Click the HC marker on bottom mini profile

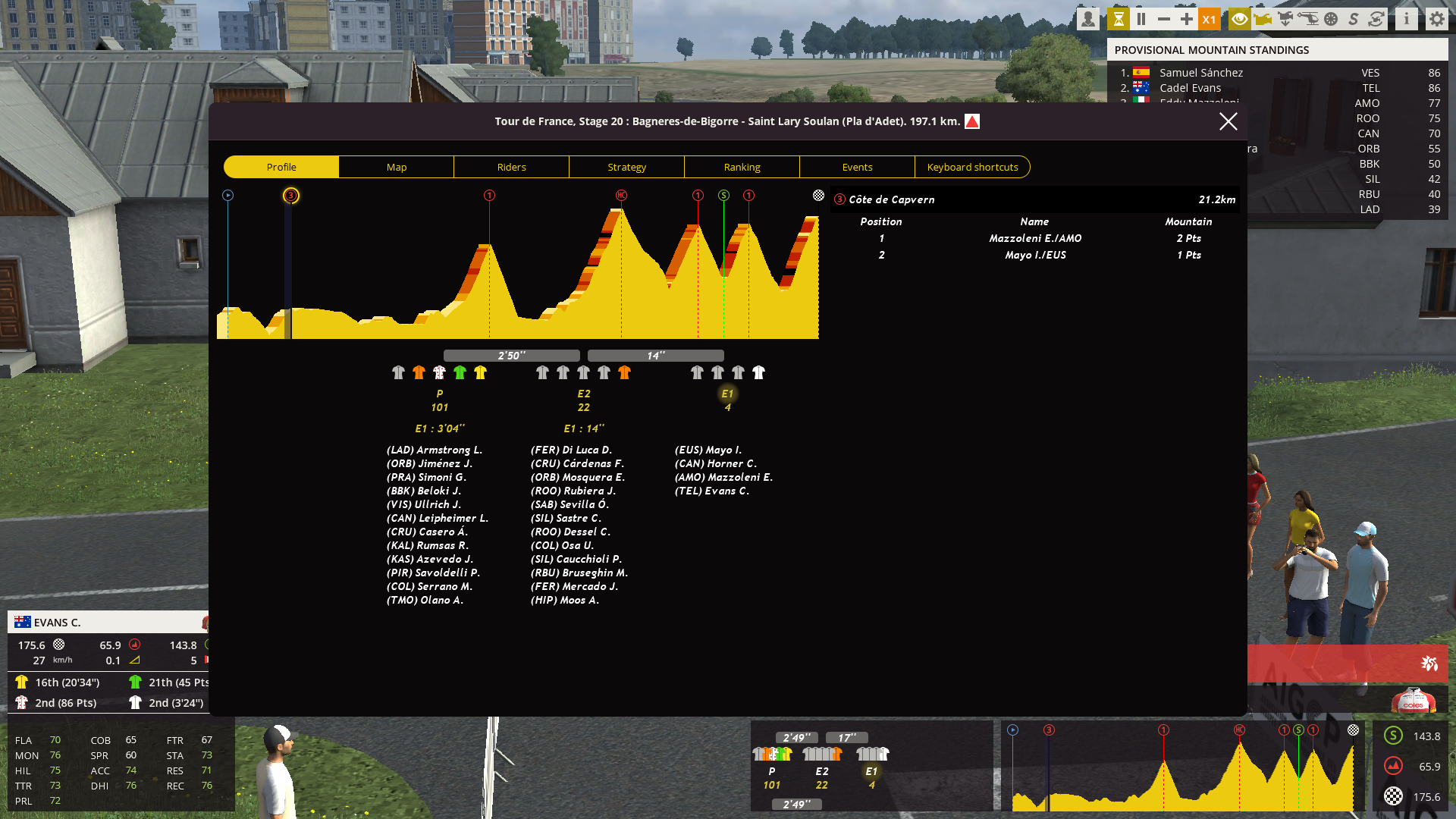tap(1239, 730)
